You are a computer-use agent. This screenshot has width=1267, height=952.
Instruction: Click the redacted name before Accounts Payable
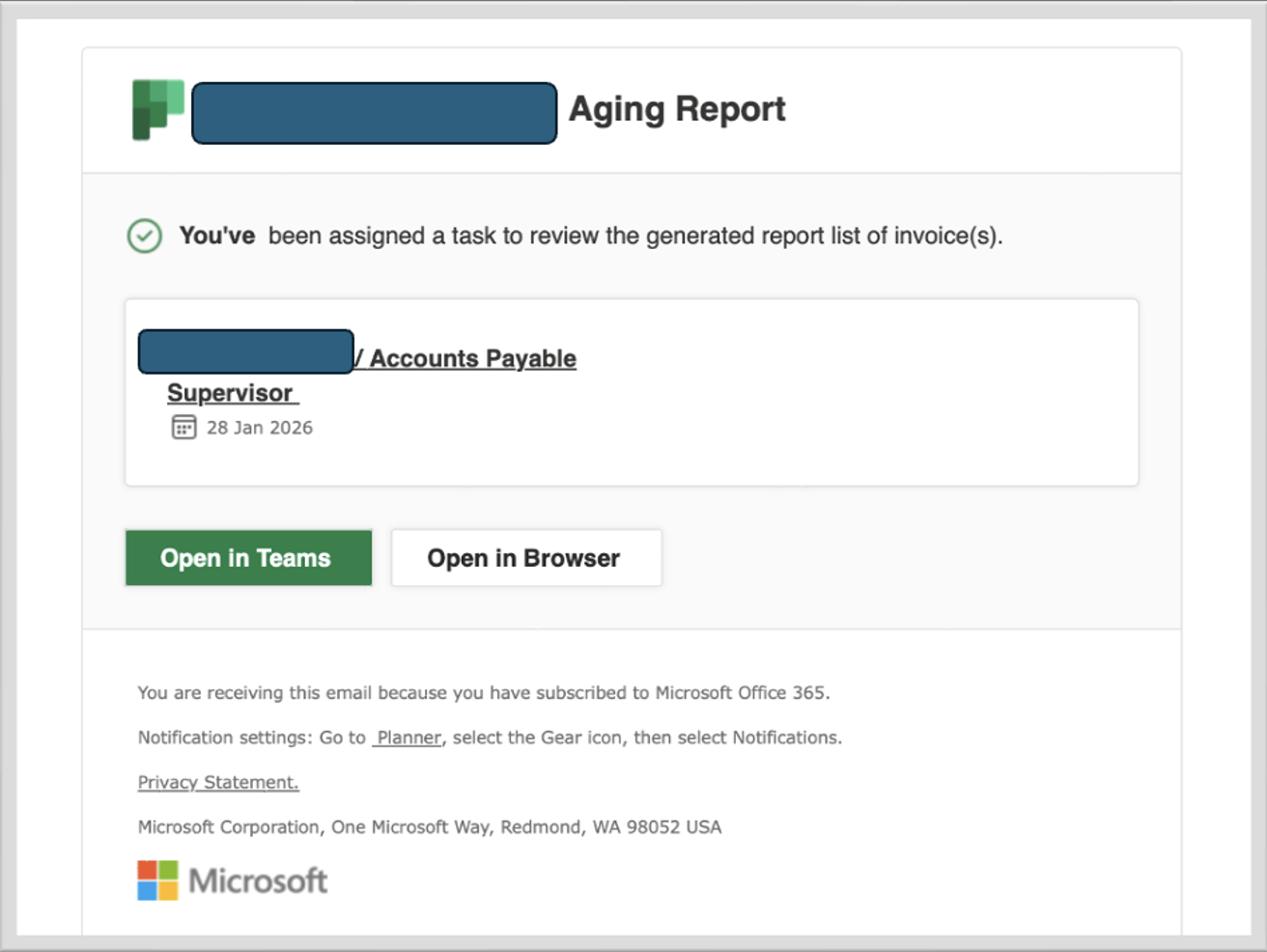pyautogui.click(x=245, y=351)
